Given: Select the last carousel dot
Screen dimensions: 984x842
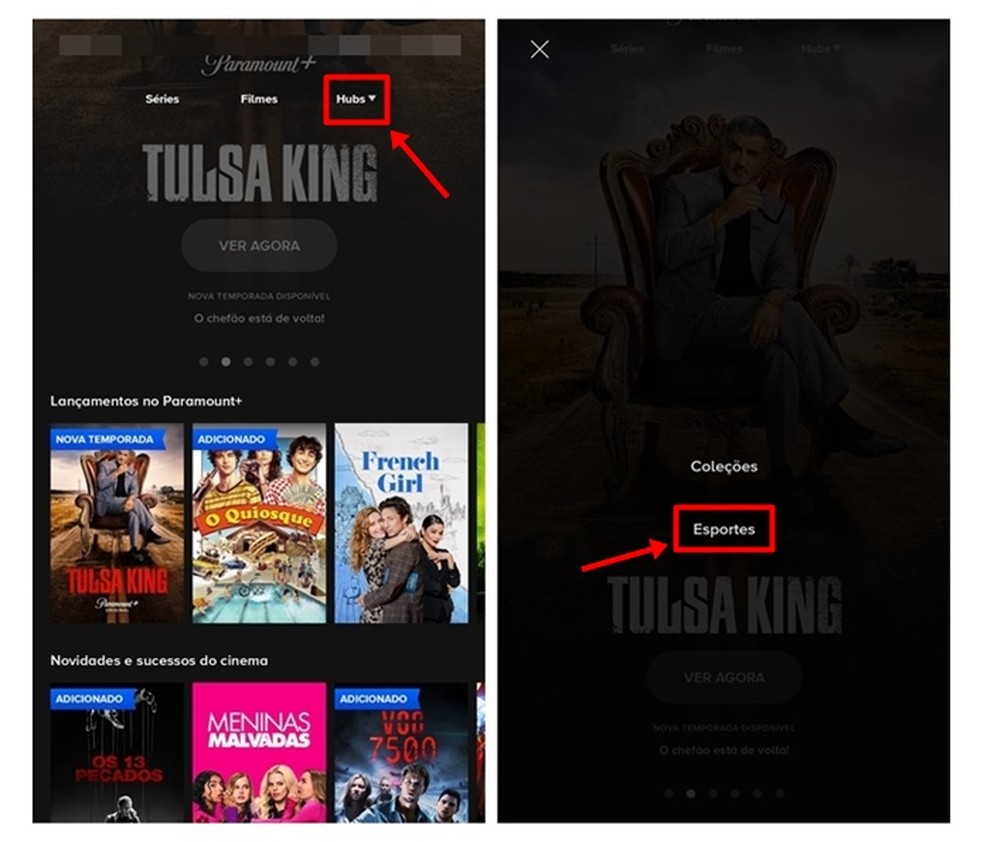Looking at the screenshot, I should coord(314,362).
